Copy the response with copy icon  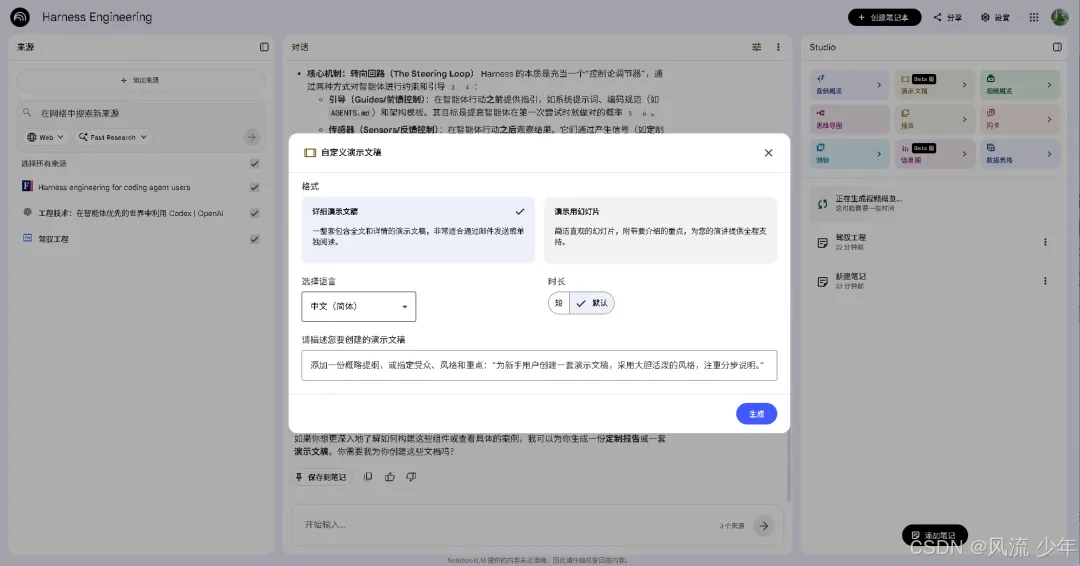point(368,476)
